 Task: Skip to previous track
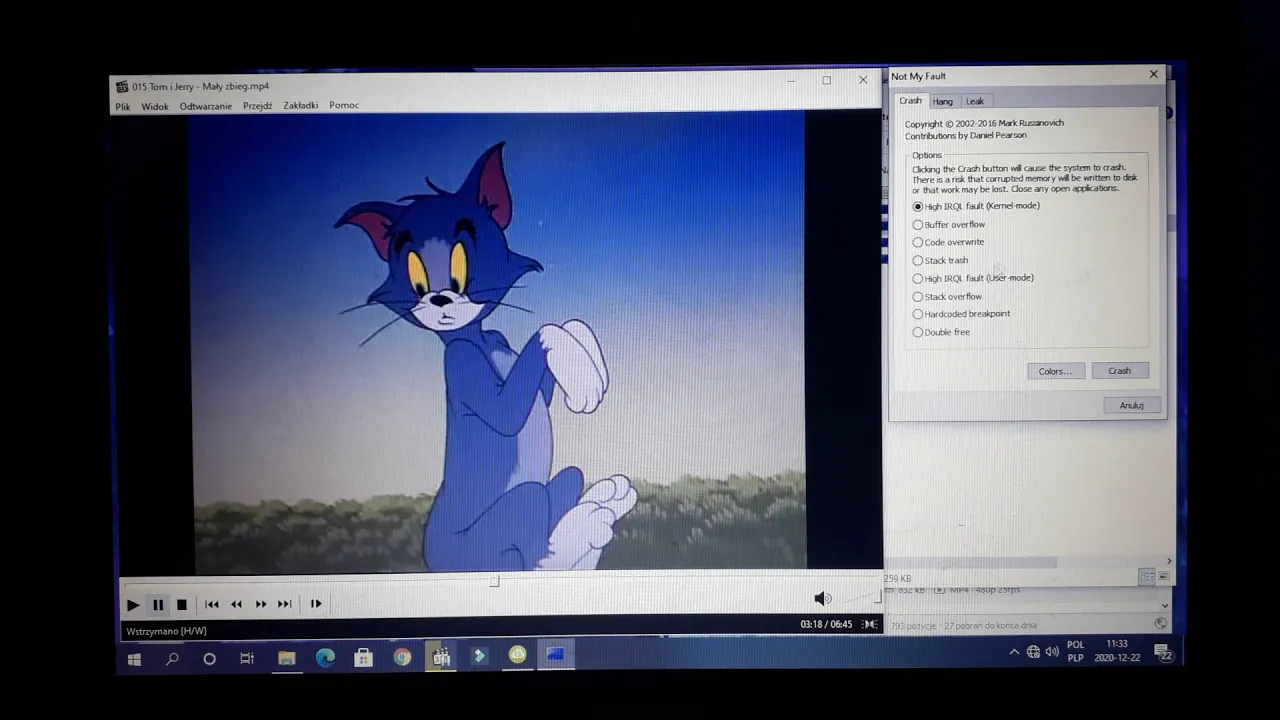pos(212,604)
